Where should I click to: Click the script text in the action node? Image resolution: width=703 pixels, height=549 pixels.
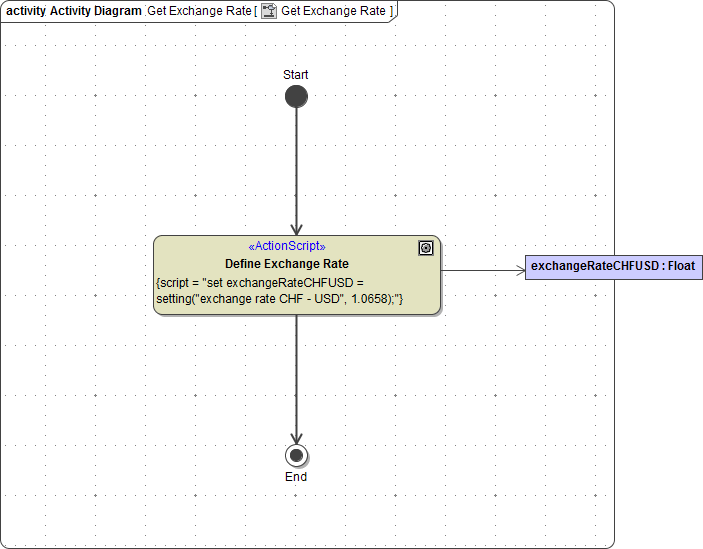click(280, 291)
